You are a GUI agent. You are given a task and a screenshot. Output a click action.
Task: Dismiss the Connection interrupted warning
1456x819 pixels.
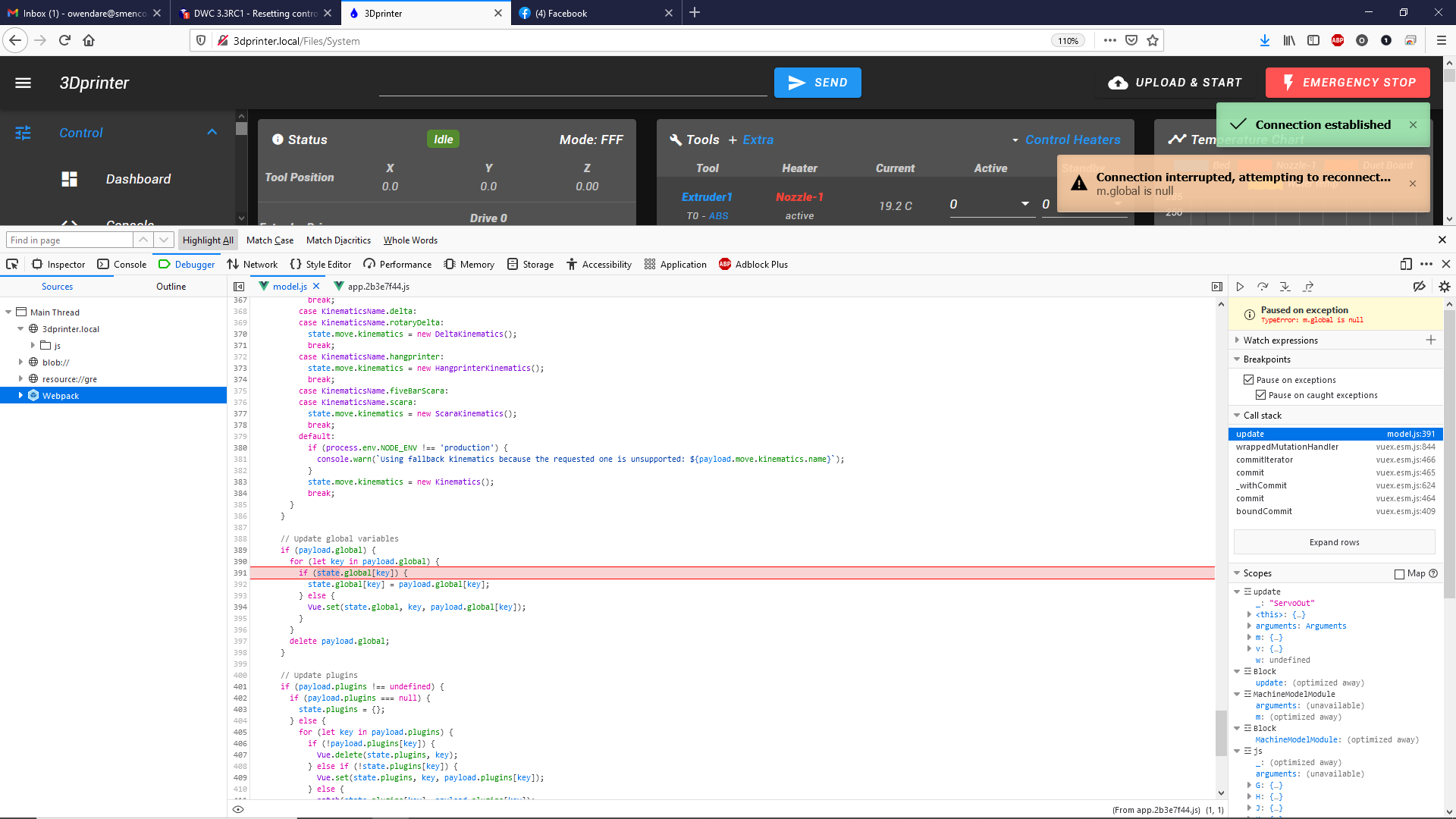pos(1412,184)
